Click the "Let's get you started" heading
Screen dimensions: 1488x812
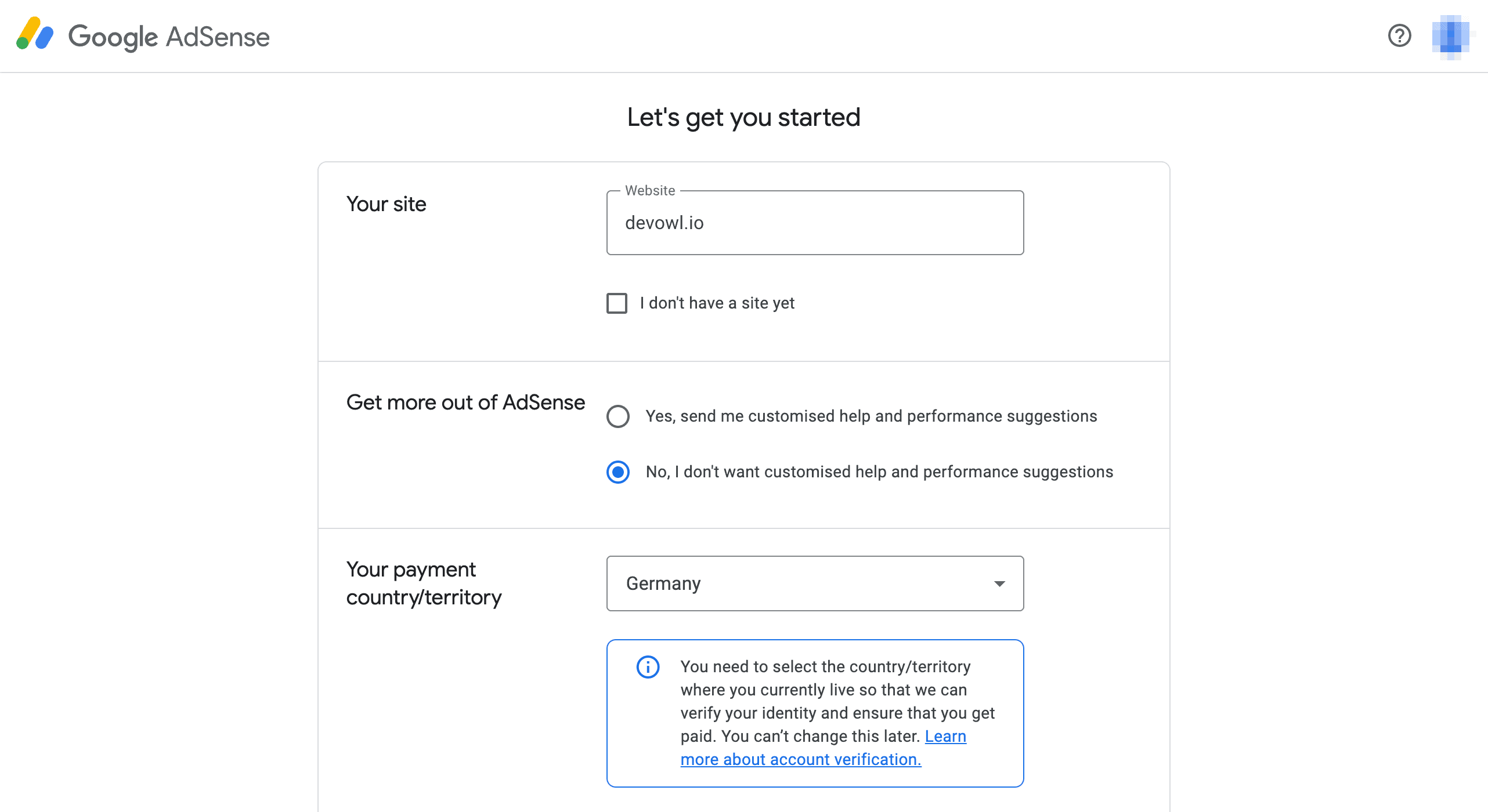pyautogui.click(x=743, y=118)
